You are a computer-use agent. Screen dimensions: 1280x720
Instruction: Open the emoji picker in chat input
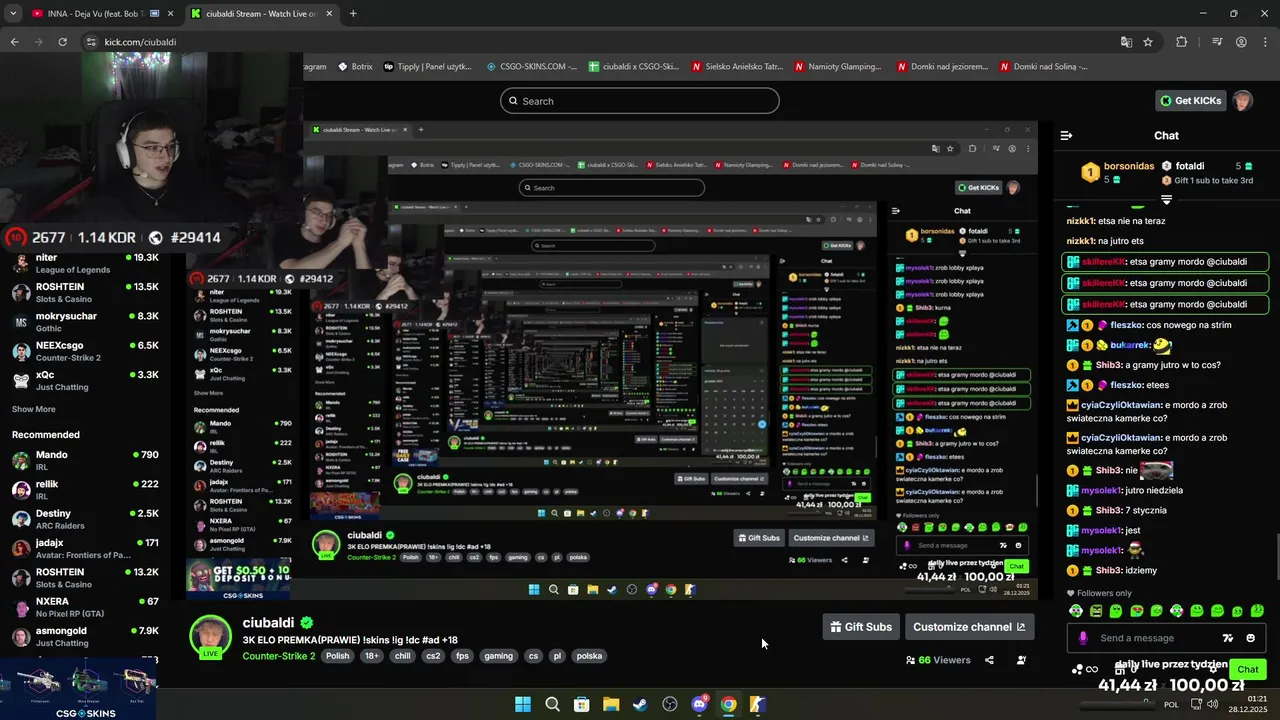pyautogui.click(x=1250, y=638)
